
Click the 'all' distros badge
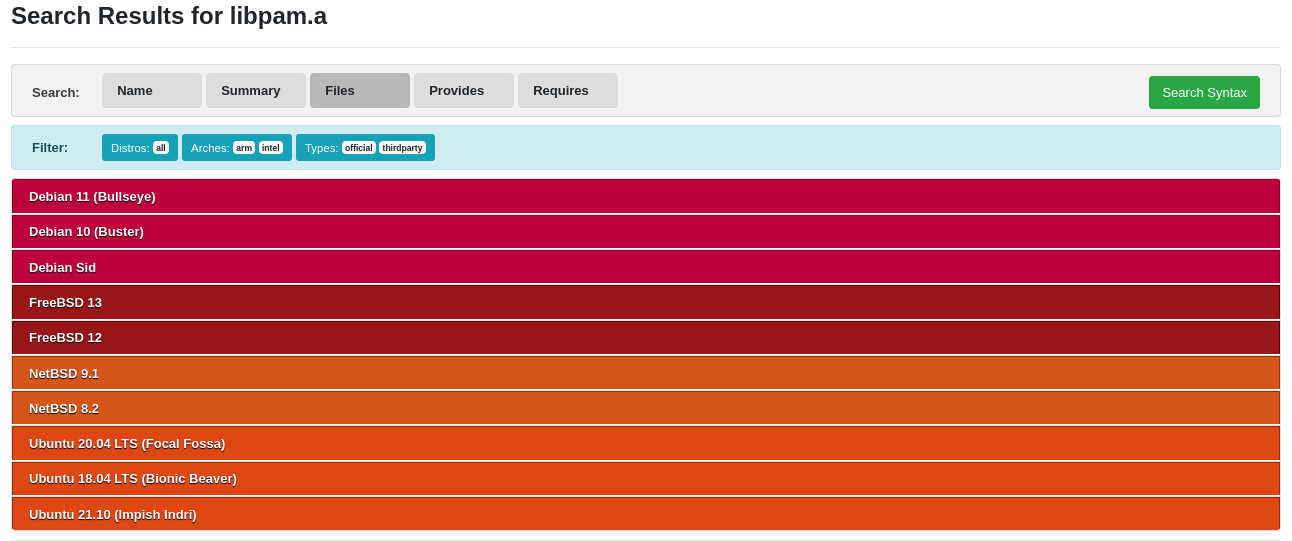(161, 147)
